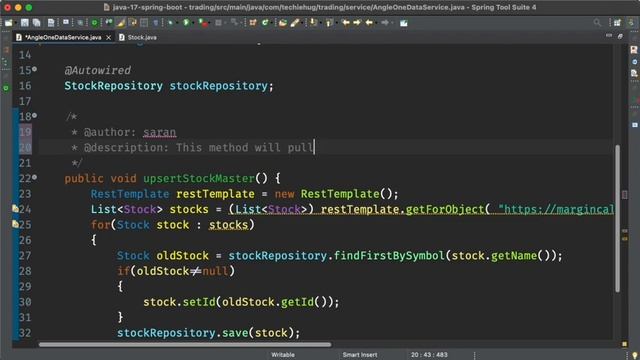Click the Debug bug toolbar icon
Image resolution: width=640 pixels, height=360 pixels.
point(170,23)
